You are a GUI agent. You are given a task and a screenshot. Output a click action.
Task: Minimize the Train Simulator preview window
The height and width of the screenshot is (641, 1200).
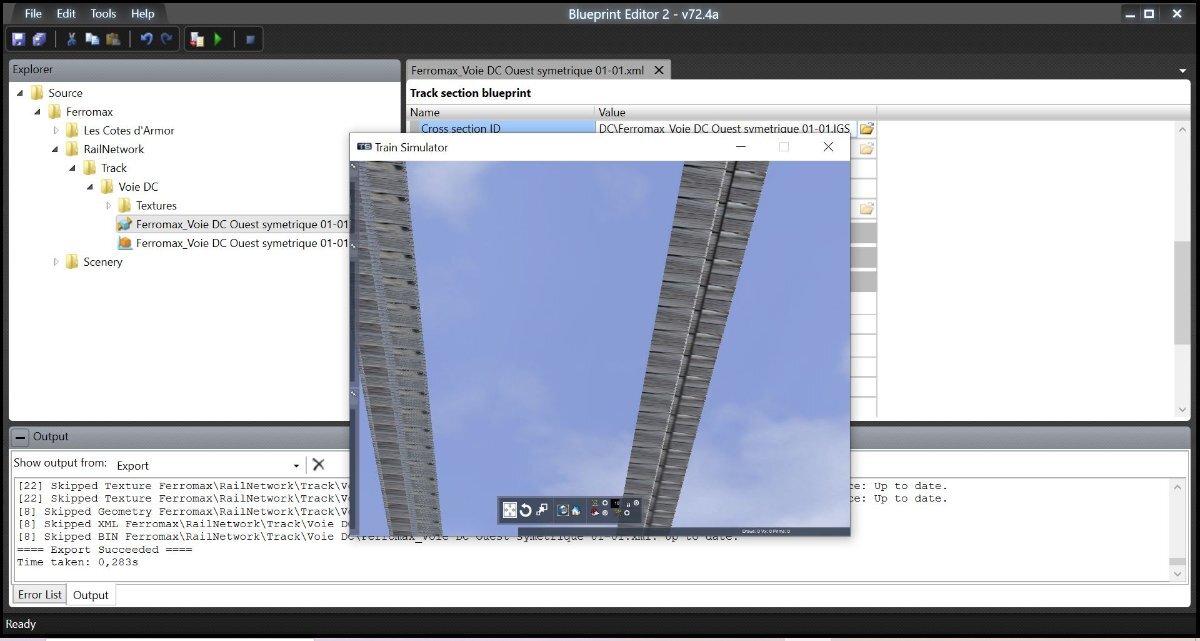tap(741, 147)
